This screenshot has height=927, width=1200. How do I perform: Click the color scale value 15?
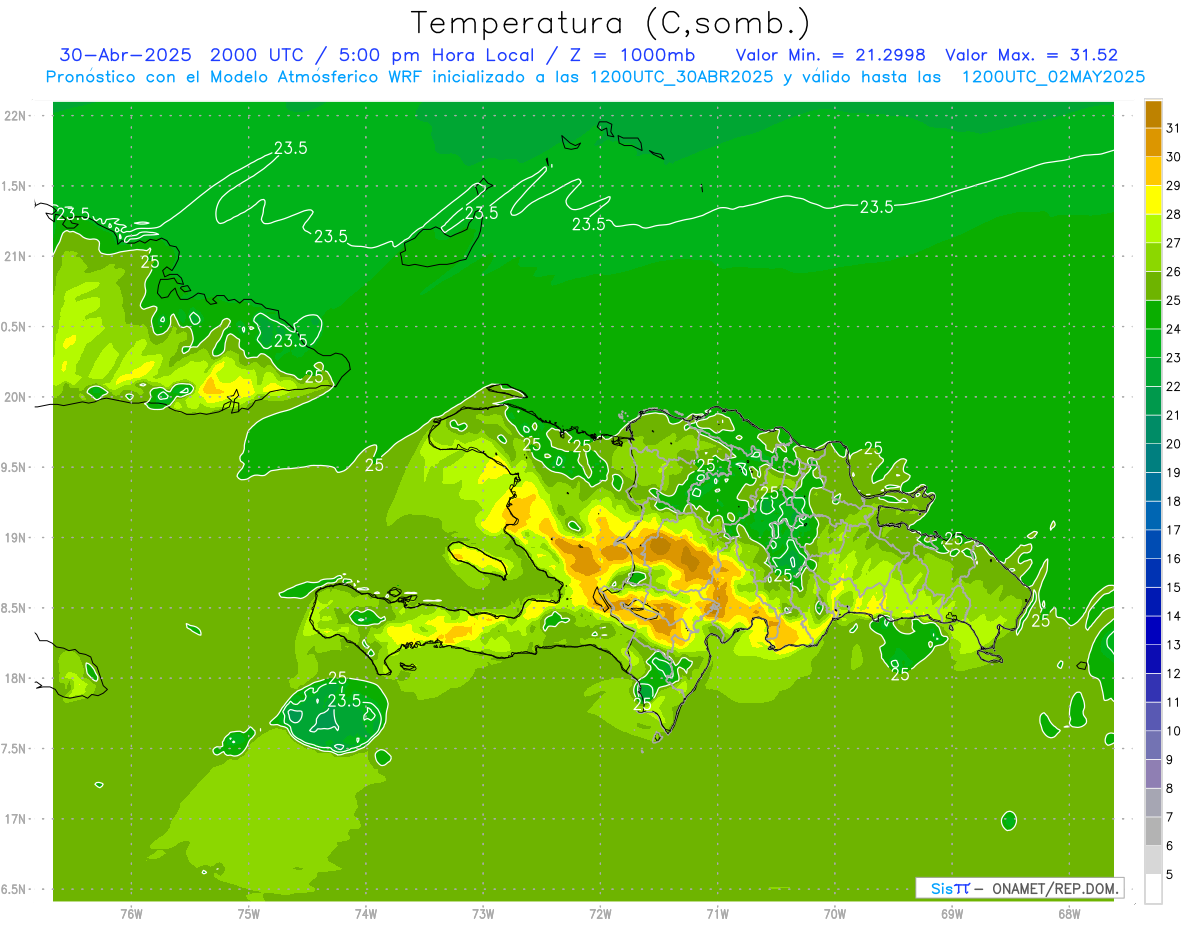[1173, 587]
